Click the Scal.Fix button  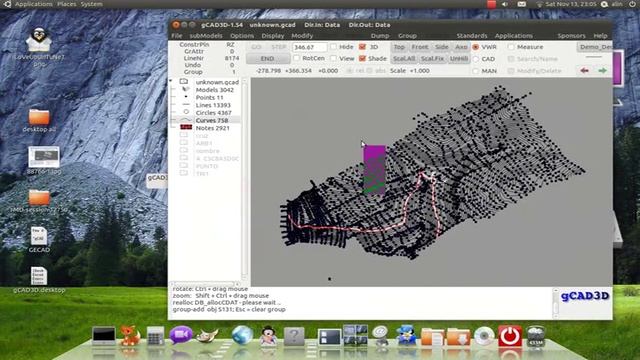pos(432,58)
